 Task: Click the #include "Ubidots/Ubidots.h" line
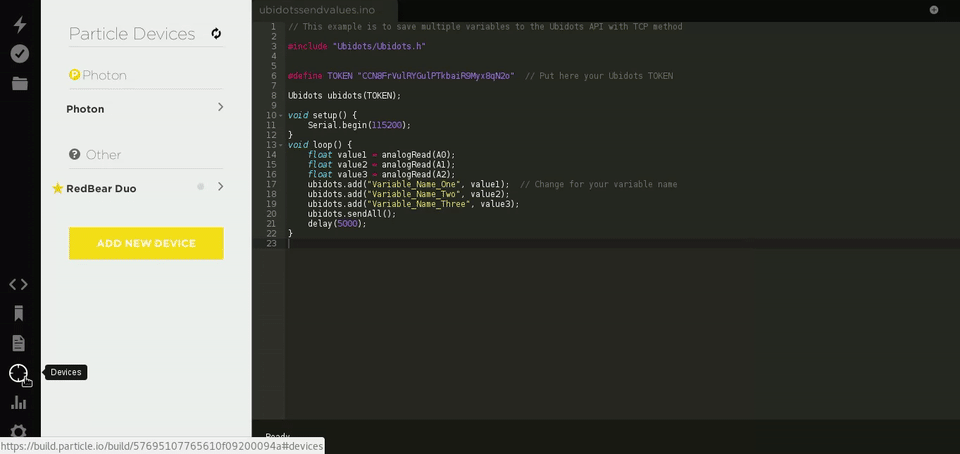[356, 47]
